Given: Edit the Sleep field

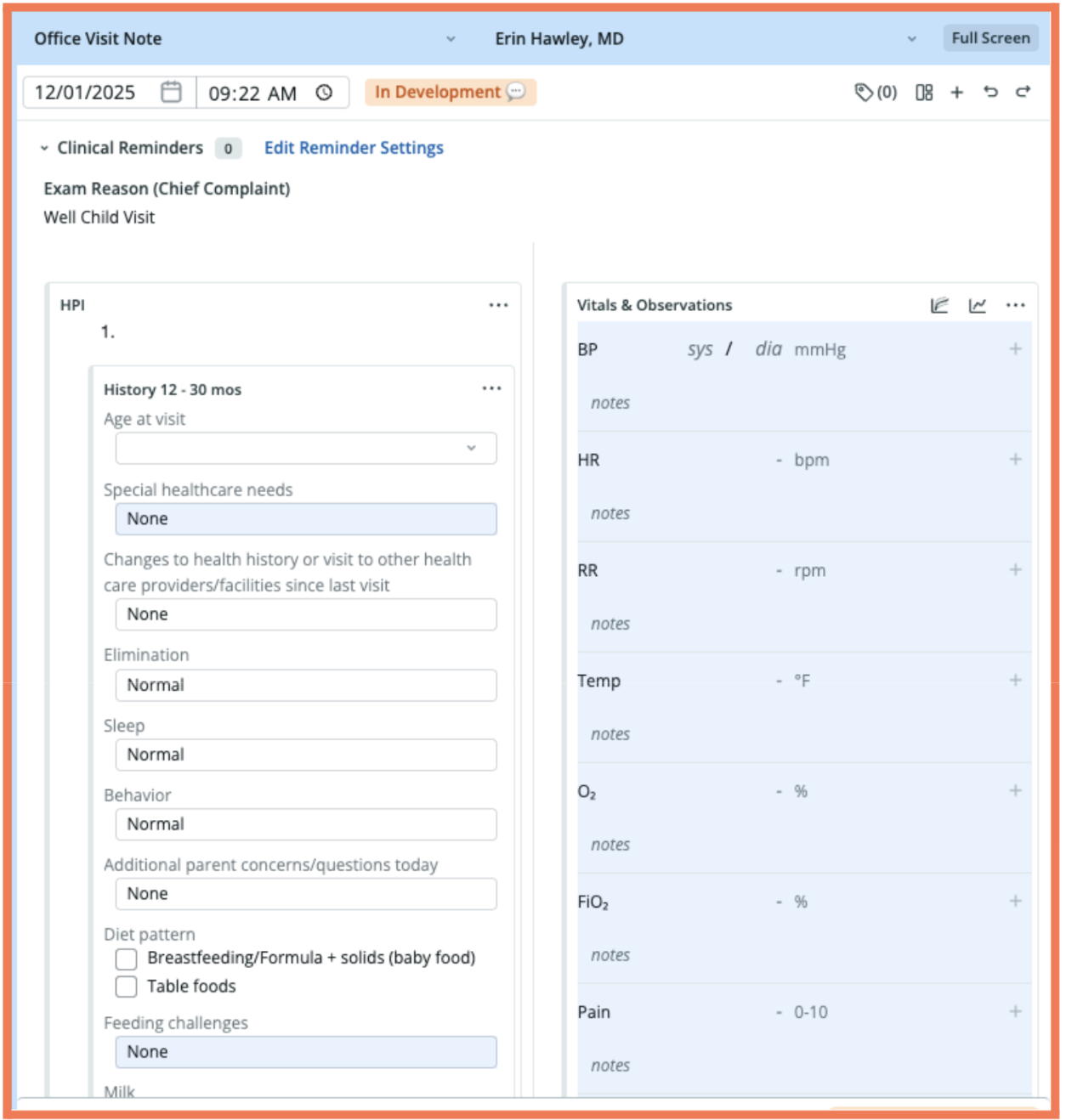Looking at the screenshot, I should (x=306, y=755).
